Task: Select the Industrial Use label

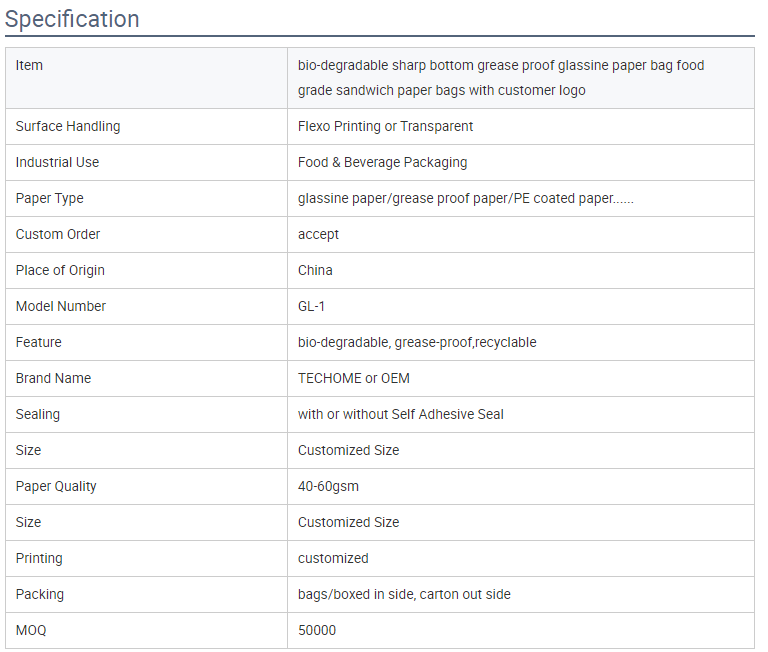Action: [x=57, y=162]
